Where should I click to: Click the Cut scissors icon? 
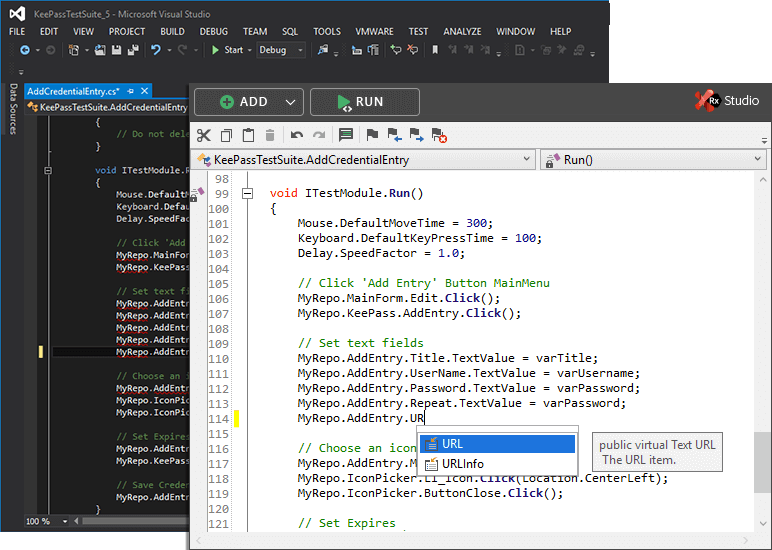203,135
